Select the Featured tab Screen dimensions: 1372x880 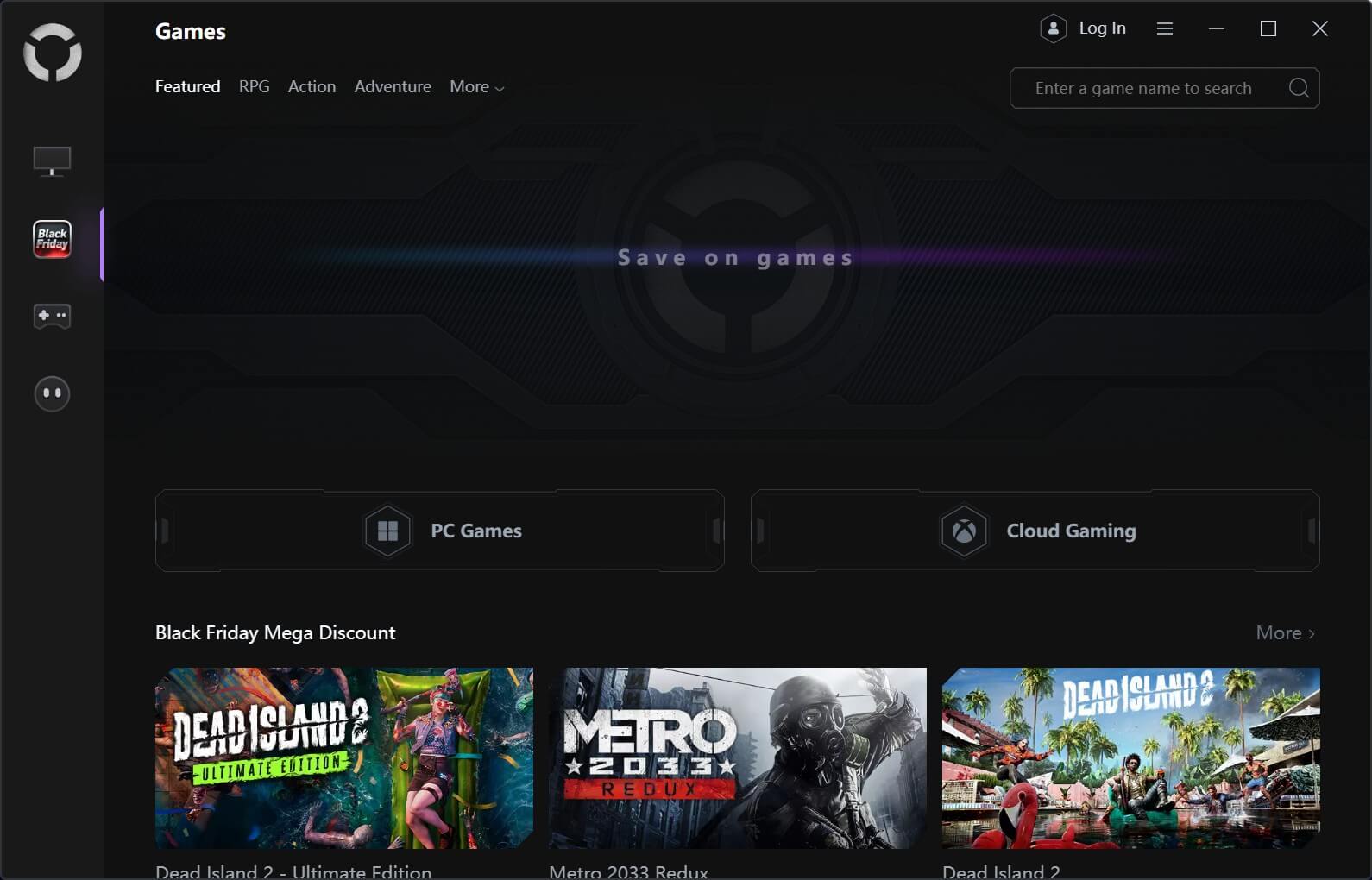click(x=187, y=87)
